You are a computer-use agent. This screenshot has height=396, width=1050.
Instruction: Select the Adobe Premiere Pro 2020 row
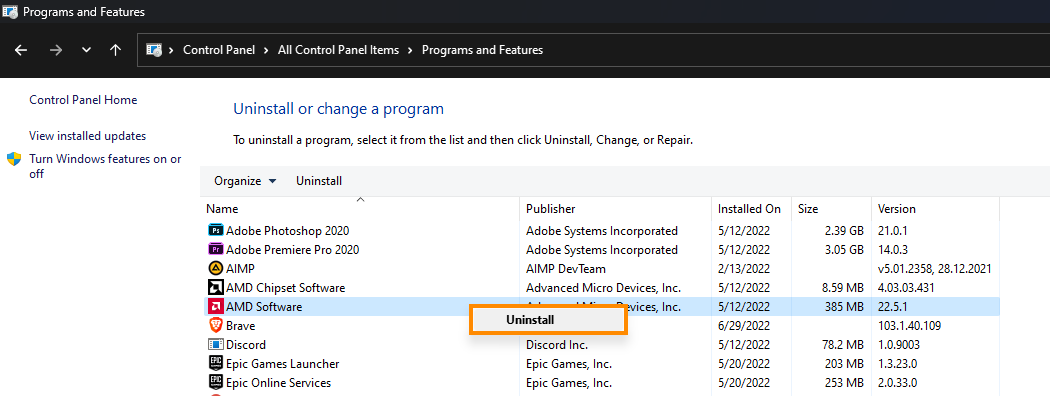point(600,250)
